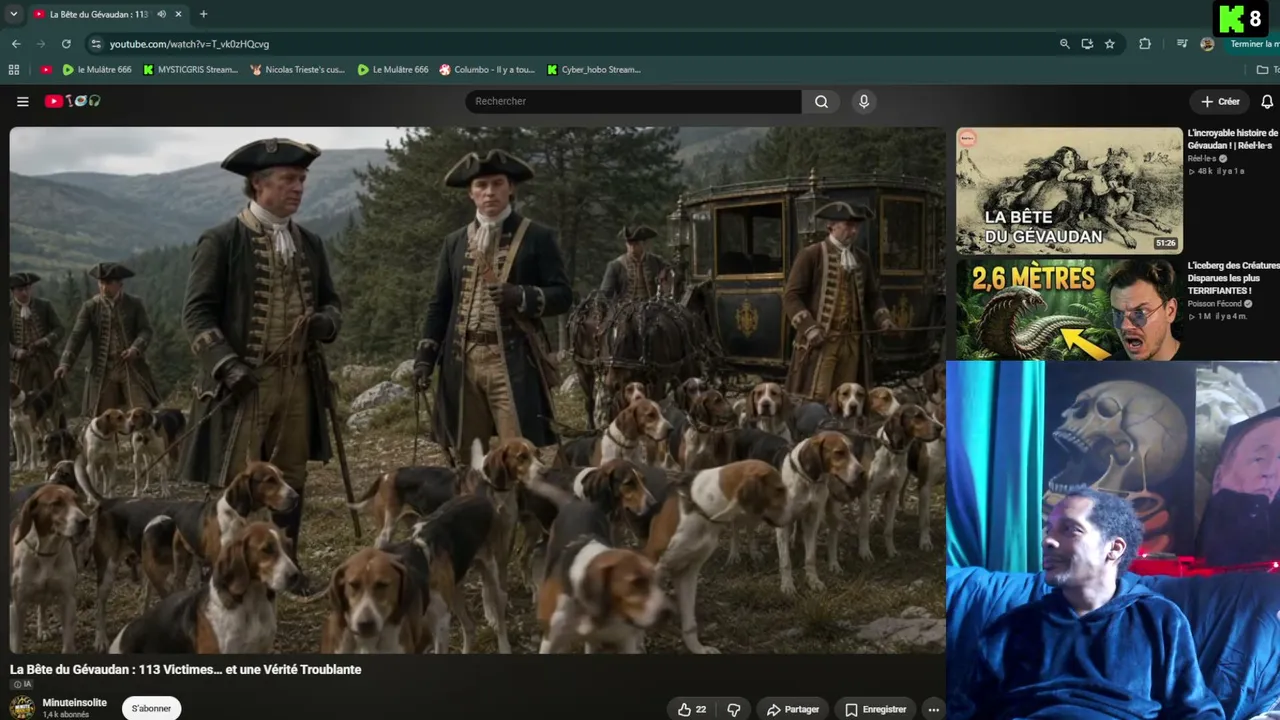
Task: Open the browser profile avatar
Action: (x=1207, y=44)
